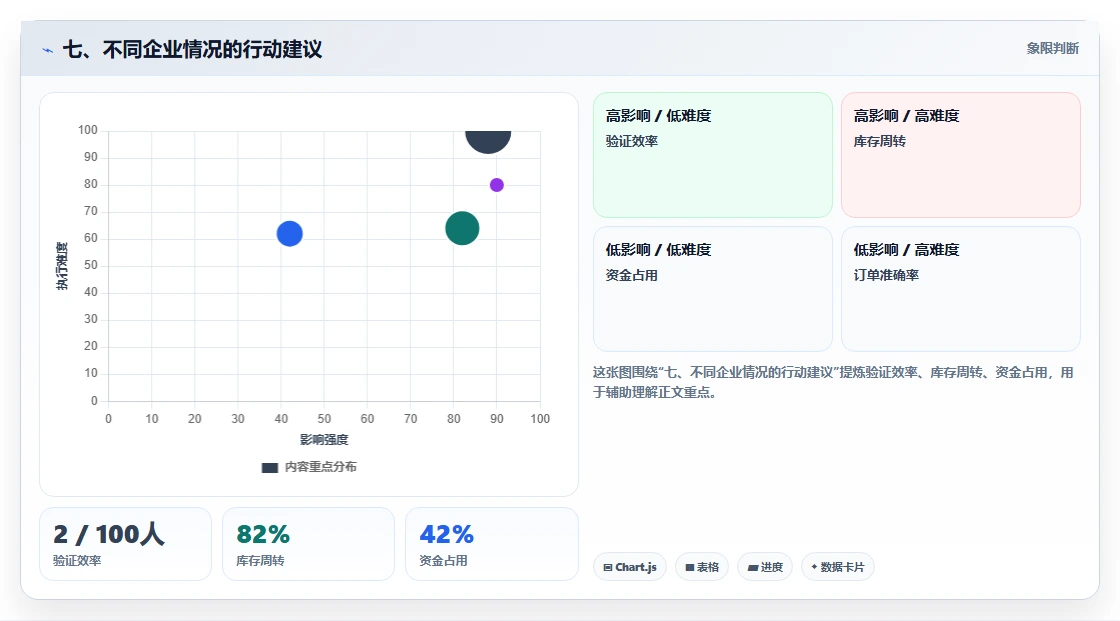Click the 执行难度 y-axis label
The width and height of the screenshot is (1120, 621).
pos(62,266)
